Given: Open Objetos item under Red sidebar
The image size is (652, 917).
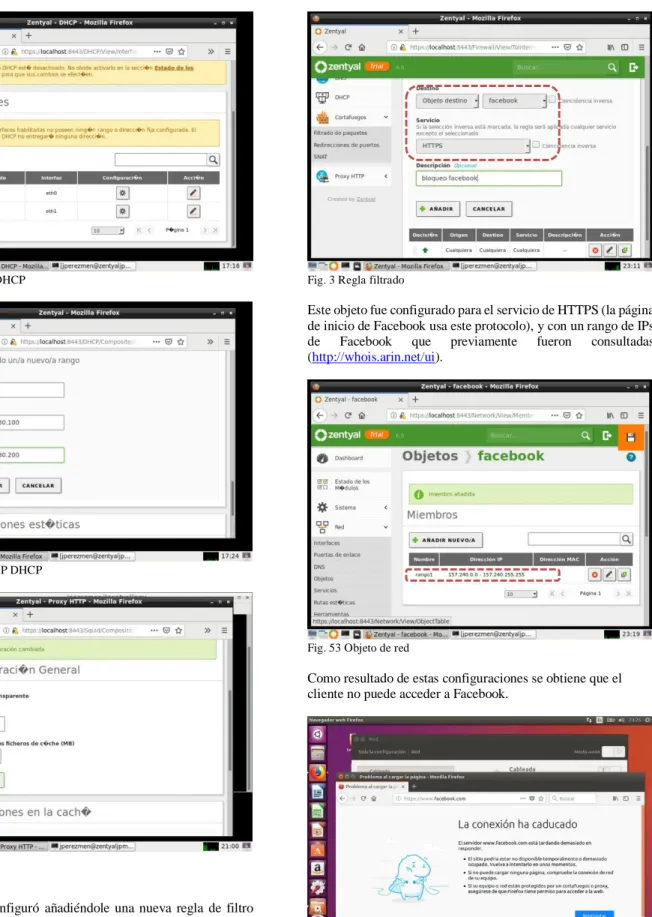Looking at the screenshot, I should (323, 578).
